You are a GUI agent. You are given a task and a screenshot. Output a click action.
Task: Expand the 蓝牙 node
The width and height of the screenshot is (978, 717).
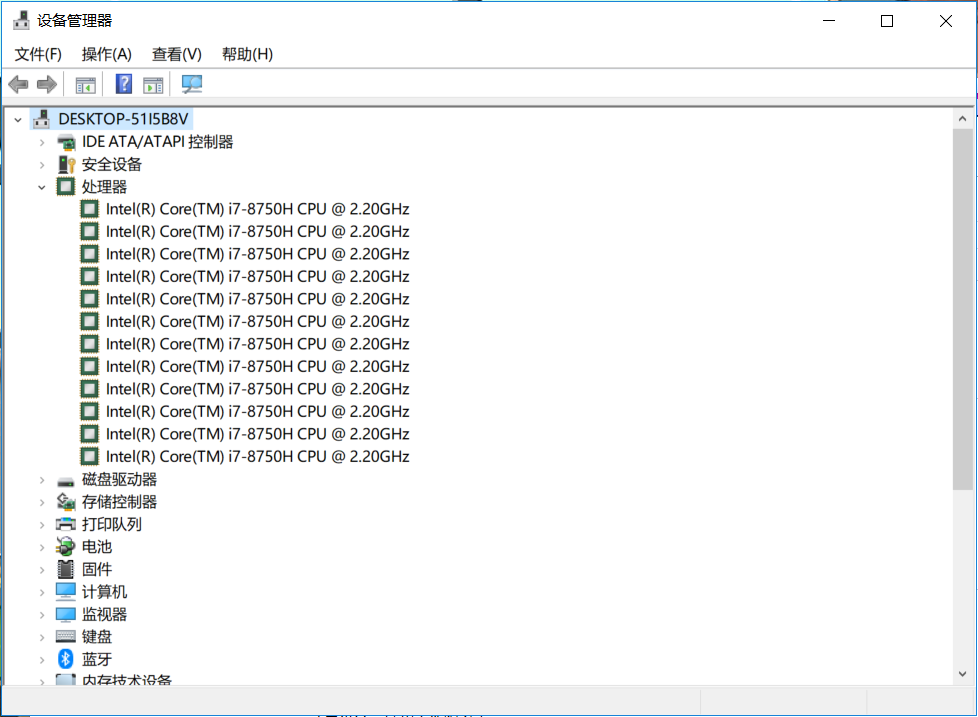pos(42,659)
